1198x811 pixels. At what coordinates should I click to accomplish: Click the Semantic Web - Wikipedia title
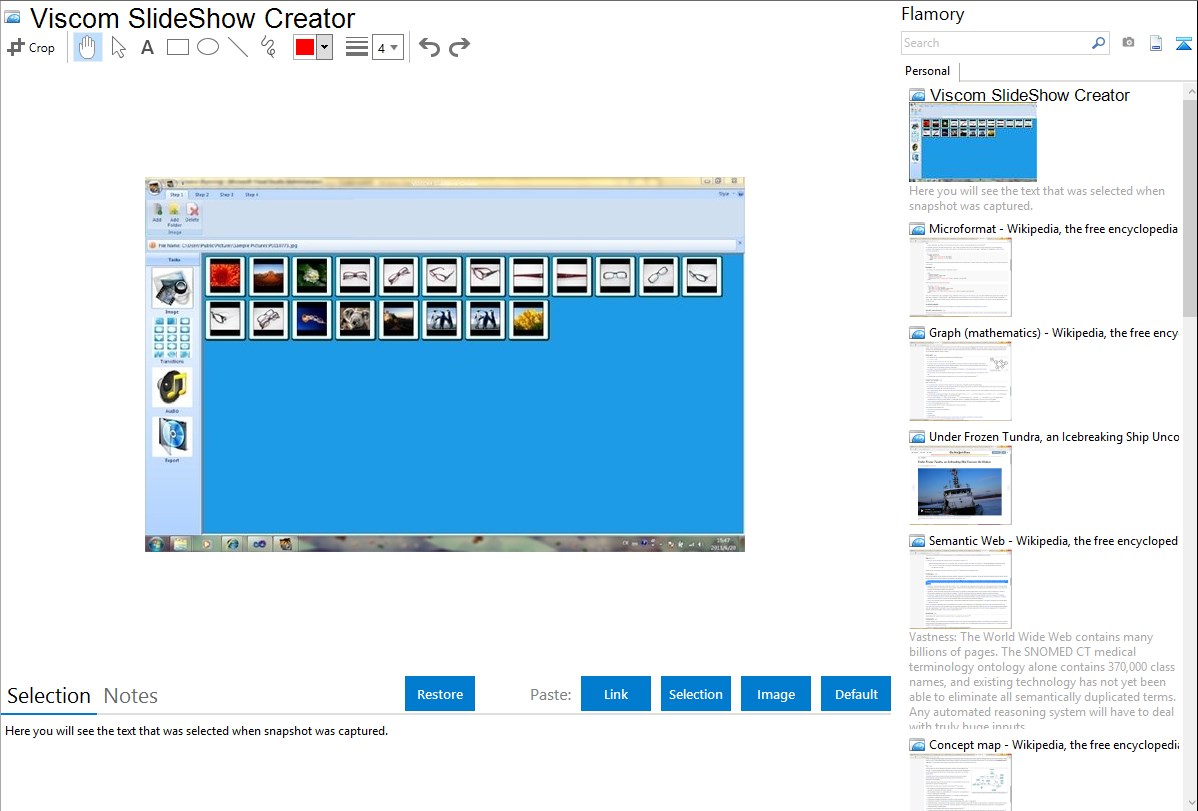click(x=1053, y=540)
